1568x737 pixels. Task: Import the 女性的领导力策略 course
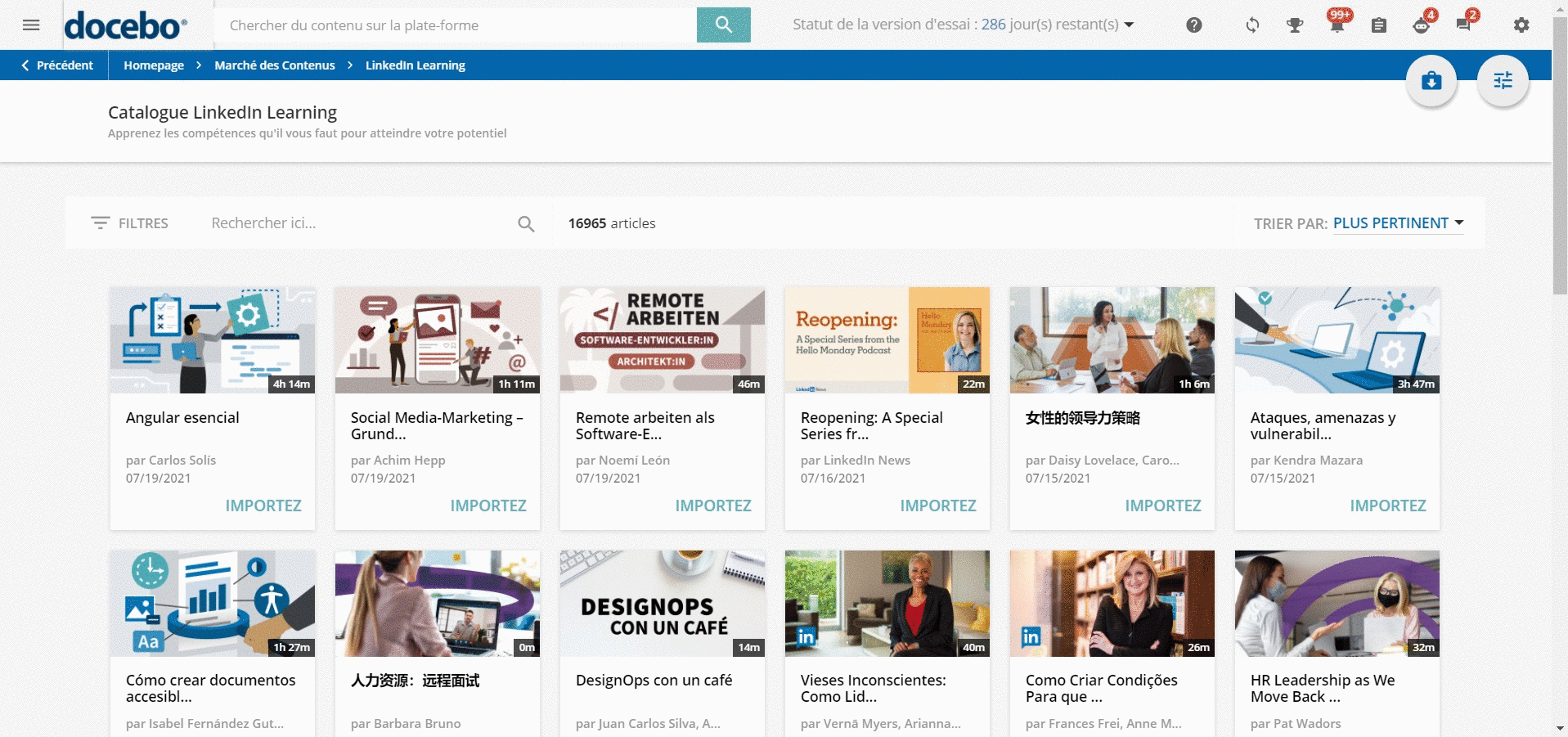1163,506
